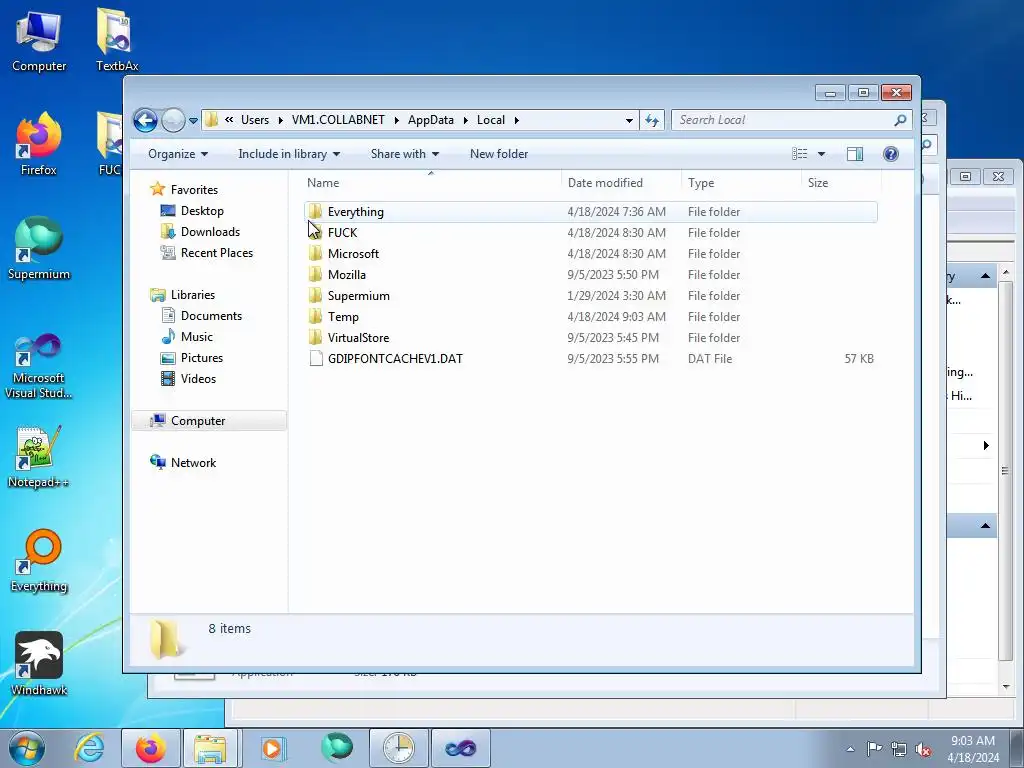Screen dimensions: 1024x768
Task: Open the Documents library
Action: 211,316
